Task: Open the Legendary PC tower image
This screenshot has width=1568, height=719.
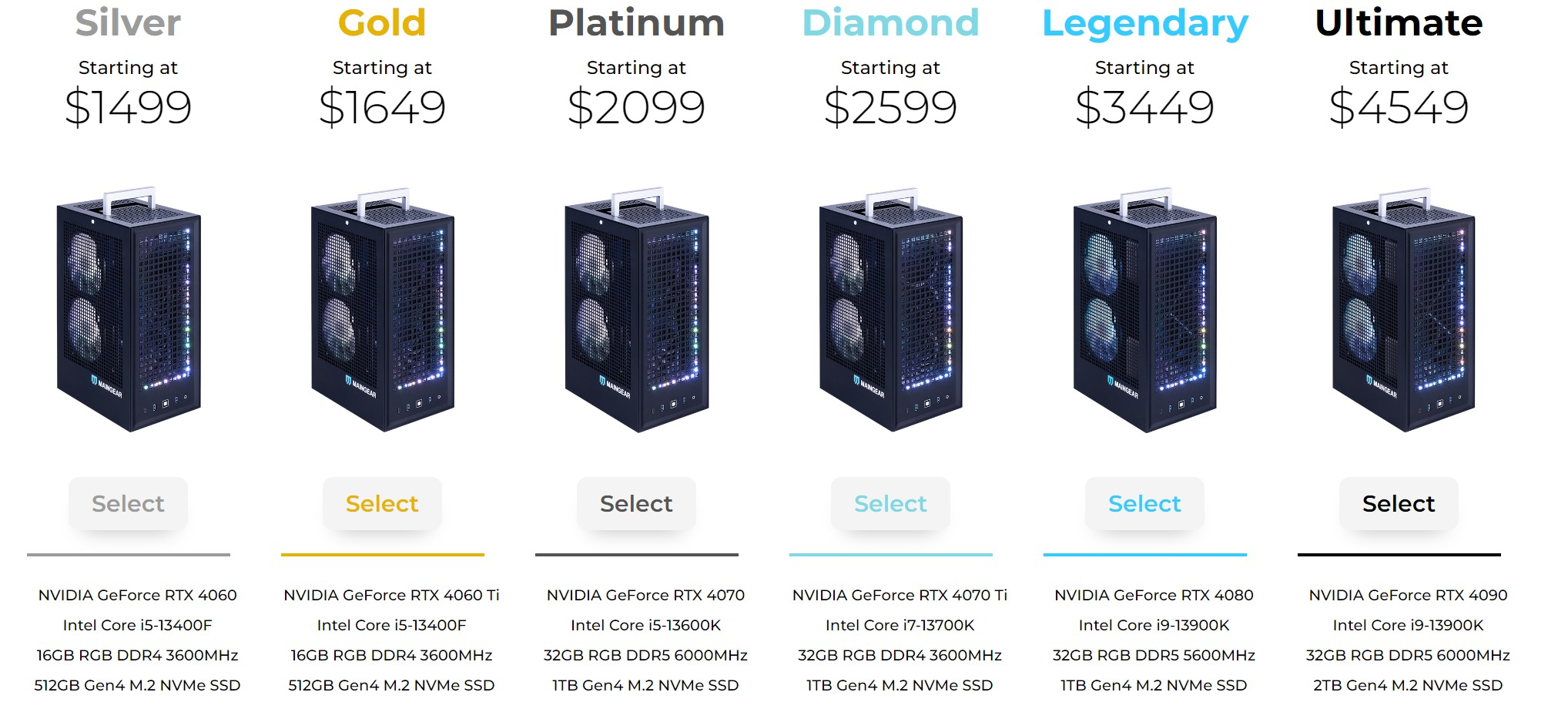Action: coord(1145,308)
